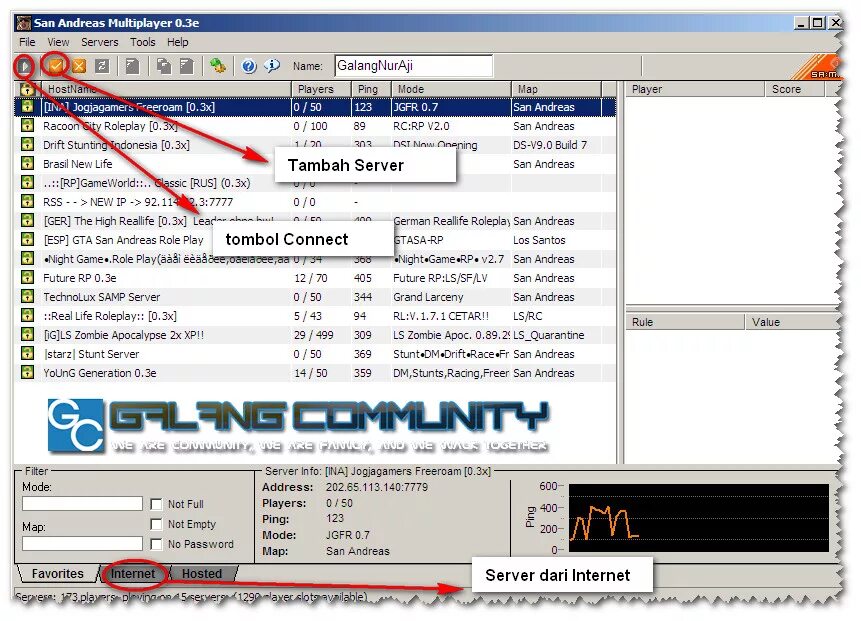Open the Tools menu
This screenshot has height=621, width=861.
[143, 42]
